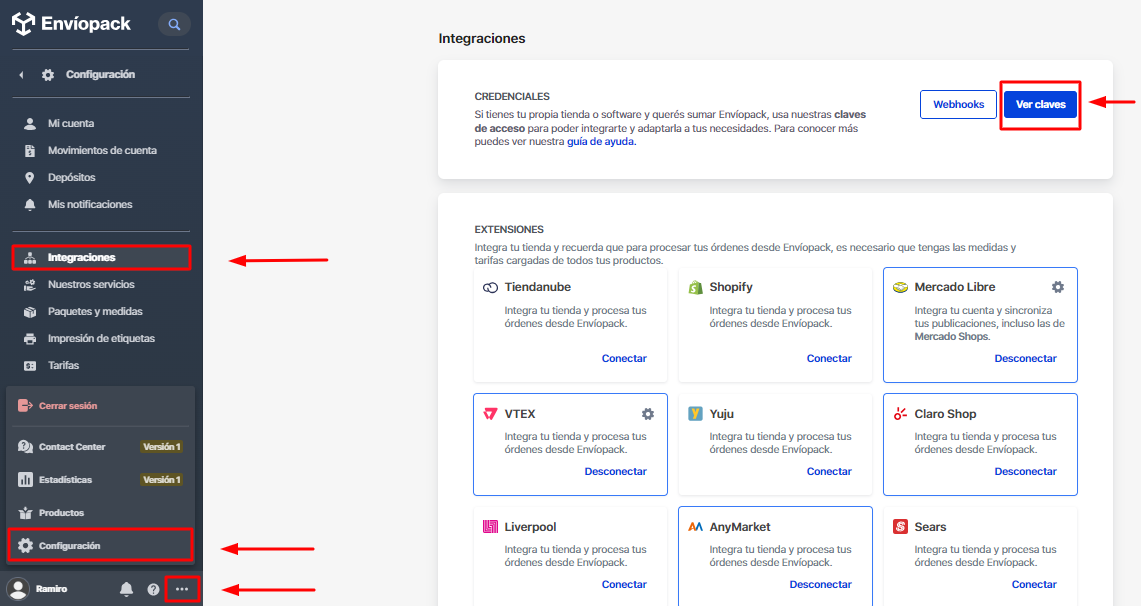
Task: Open Configuración in the popup menu
Action: pos(100,546)
